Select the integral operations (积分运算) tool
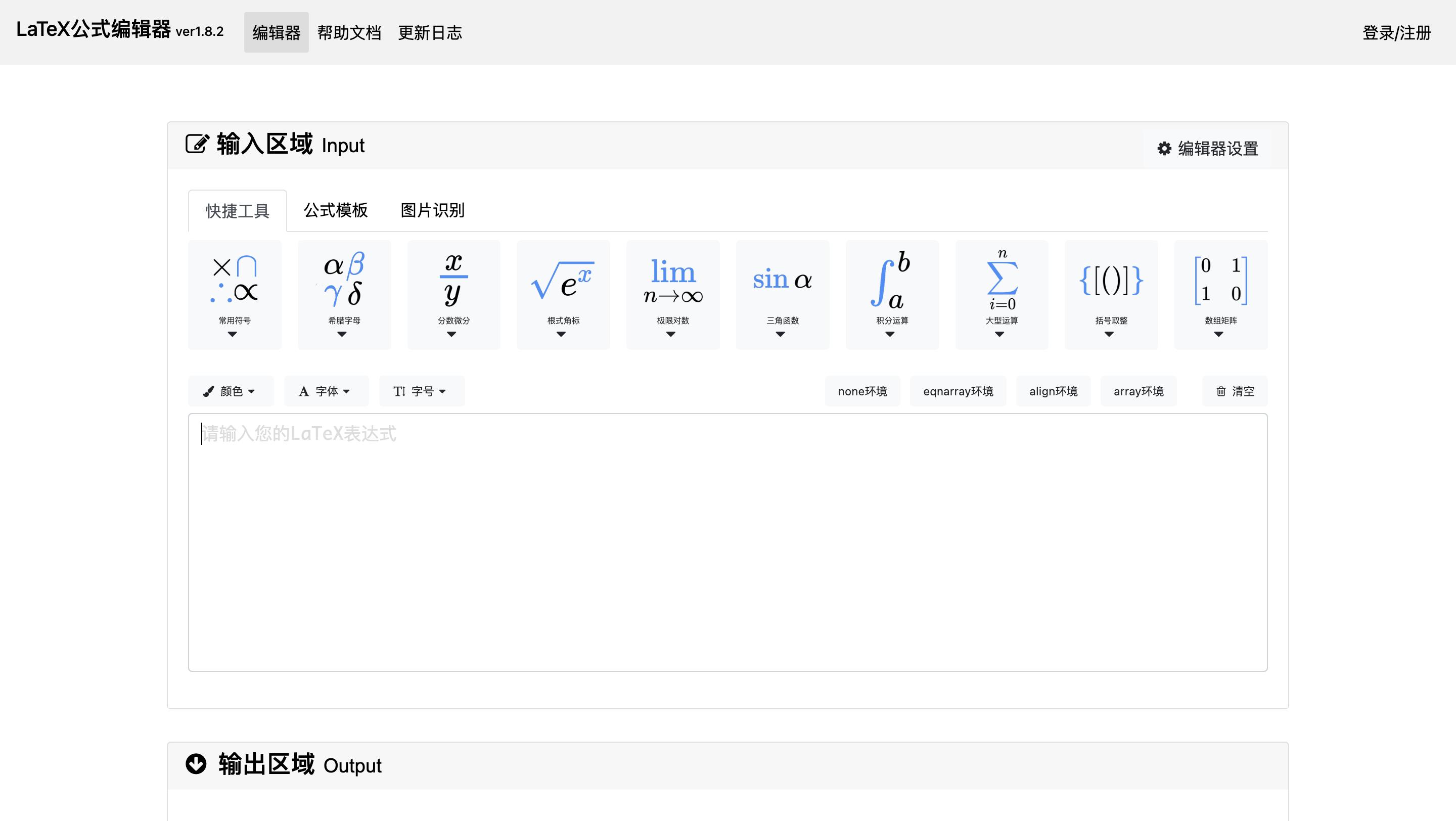1456x821 pixels. pyautogui.click(x=892, y=294)
